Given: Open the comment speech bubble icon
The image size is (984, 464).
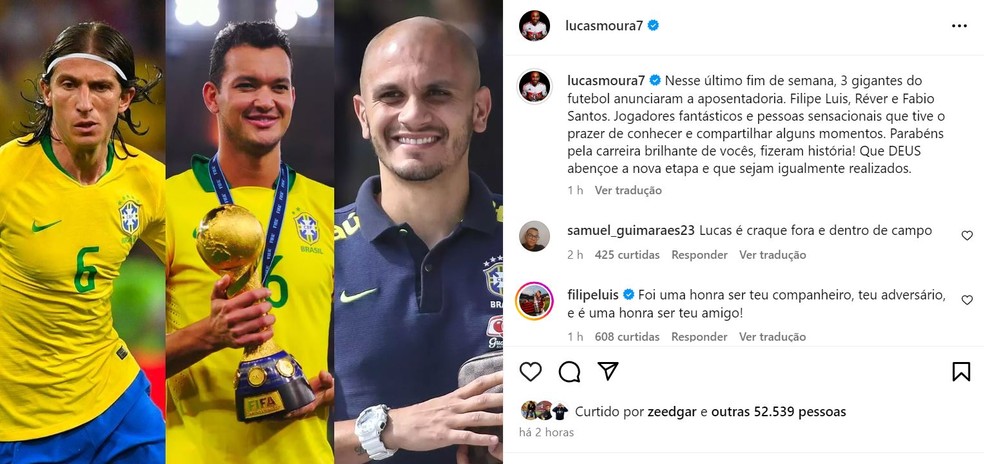Looking at the screenshot, I should (x=569, y=372).
